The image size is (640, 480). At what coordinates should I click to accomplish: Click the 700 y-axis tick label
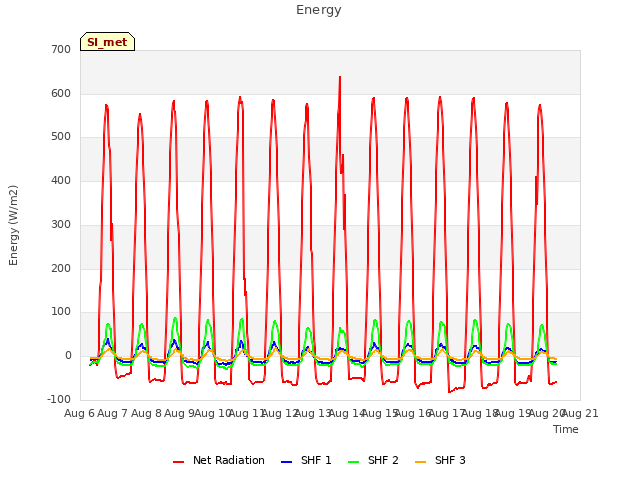(61, 49)
